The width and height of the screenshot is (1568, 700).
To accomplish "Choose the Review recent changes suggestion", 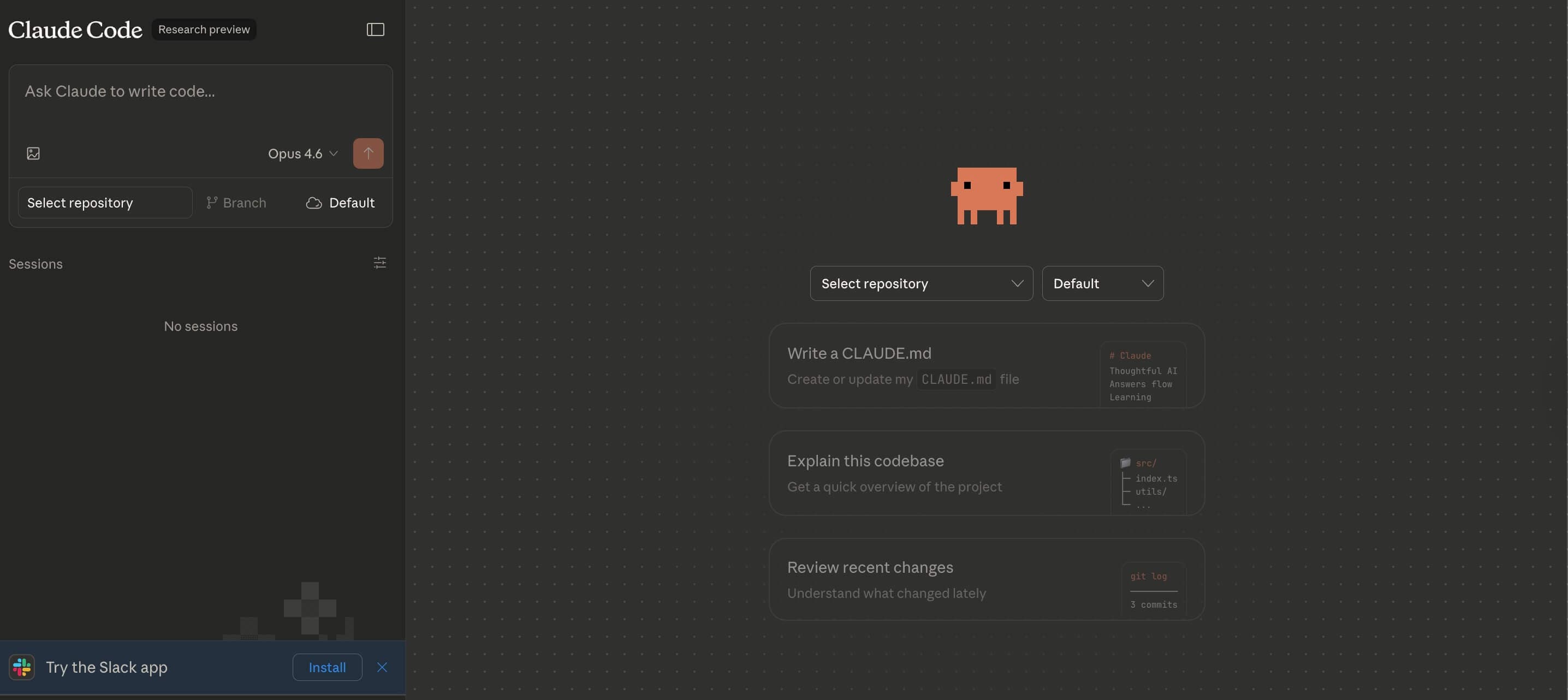I will pos(986,579).
